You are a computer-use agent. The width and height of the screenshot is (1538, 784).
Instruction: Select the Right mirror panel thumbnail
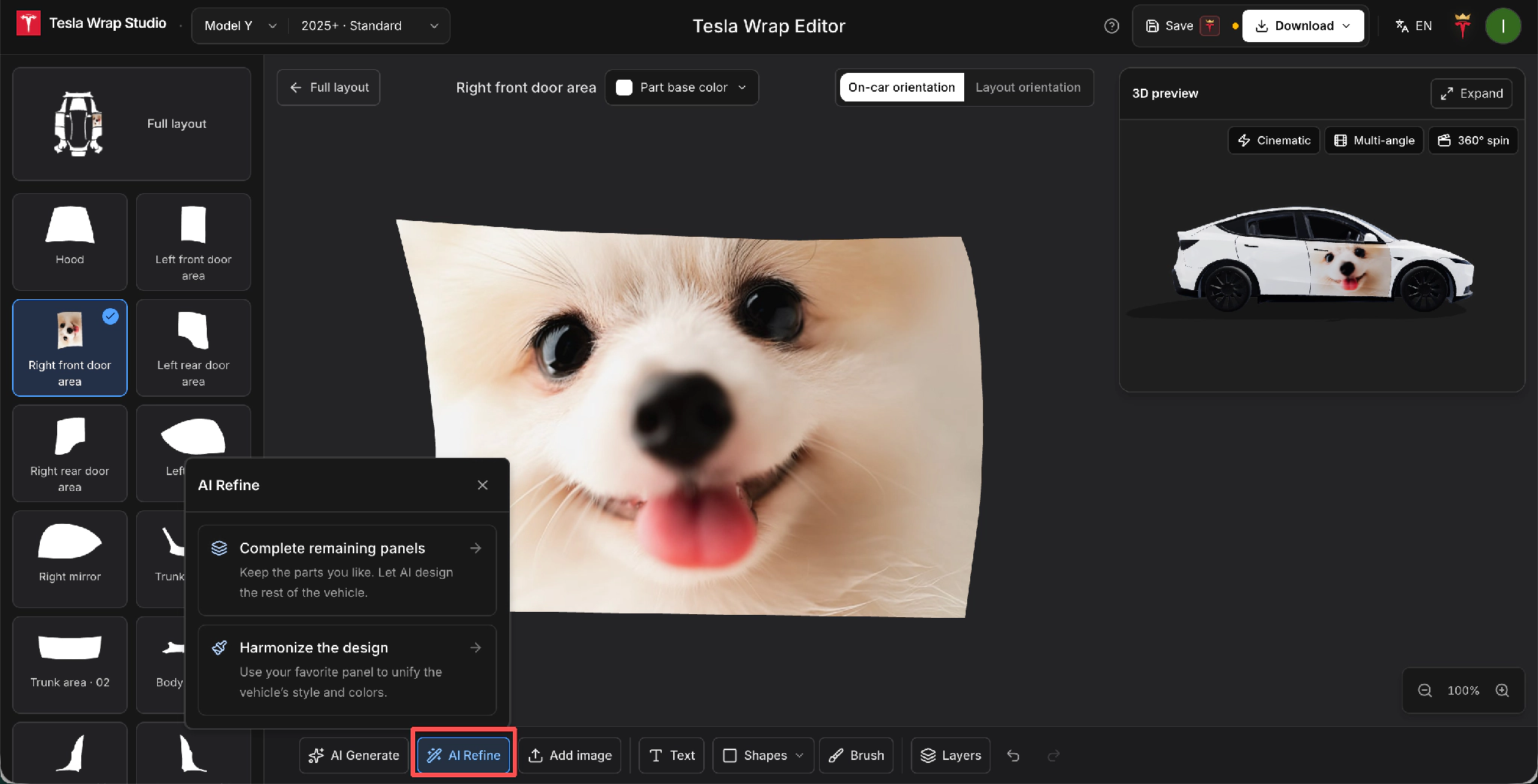(70, 559)
